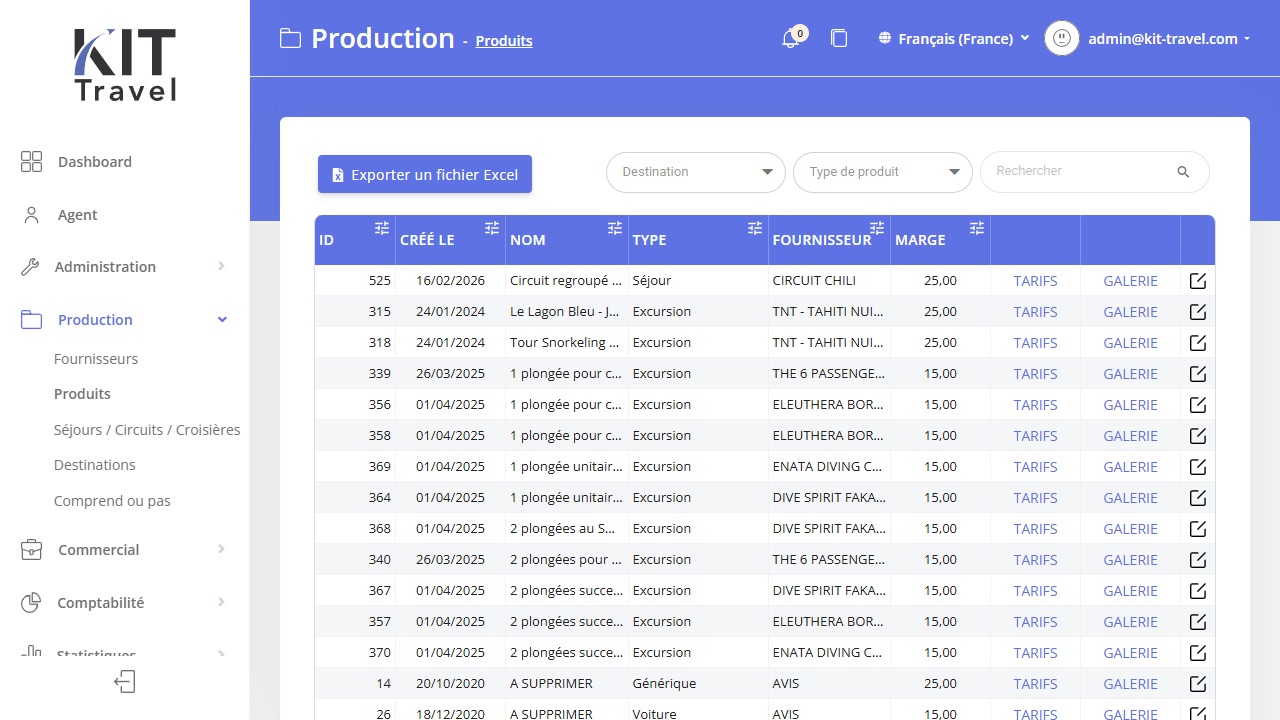Click 'Tour Snorkeling' name cell
The height and width of the screenshot is (720, 1280).
click(566, 343)
